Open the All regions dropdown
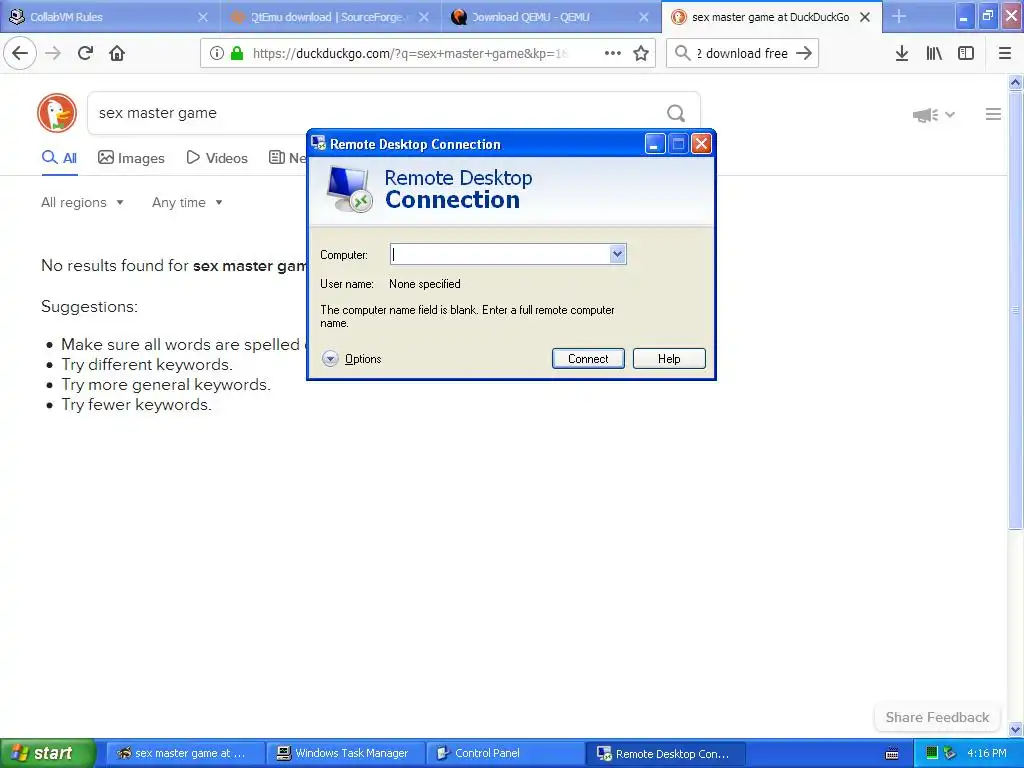The height and width of the screenshot is (768, 1024). 82,202
